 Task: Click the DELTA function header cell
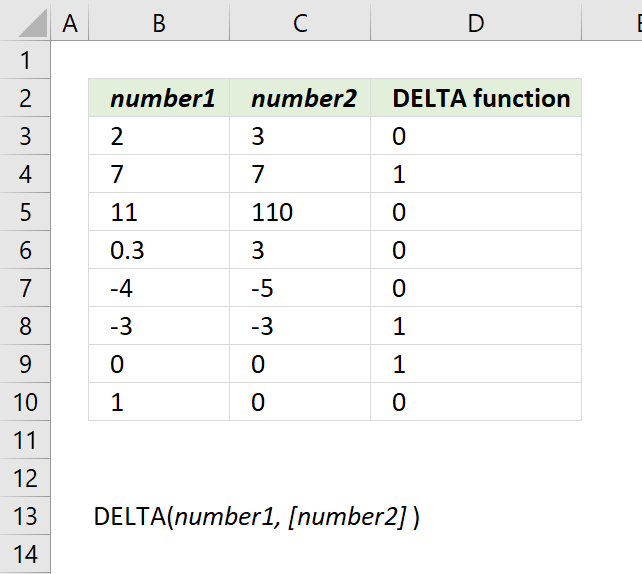point(476,98)
